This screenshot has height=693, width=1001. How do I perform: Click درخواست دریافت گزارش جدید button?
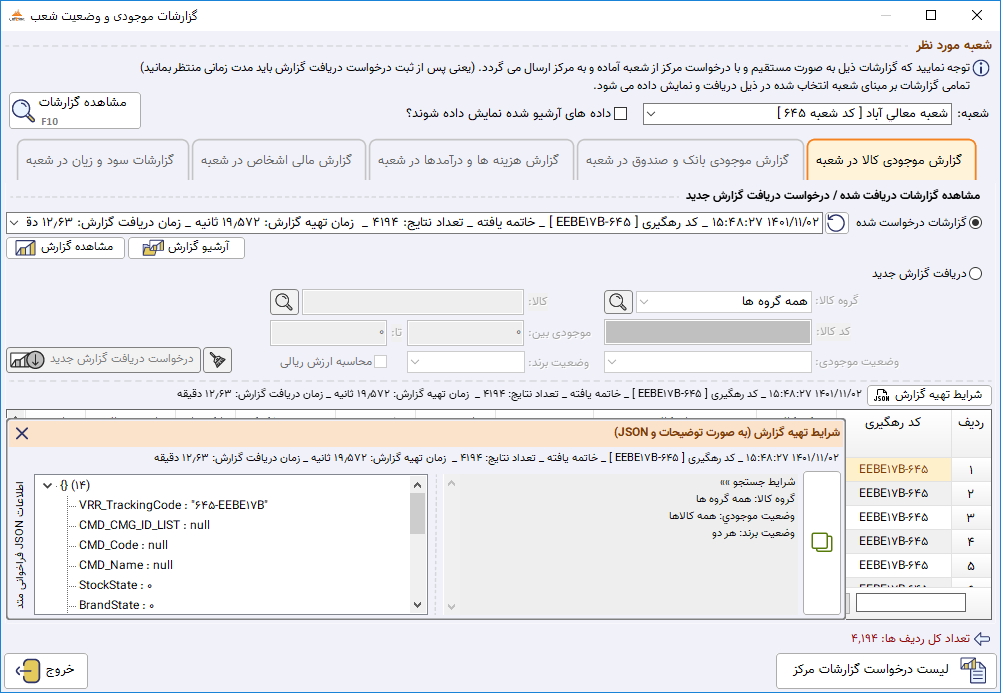103,360
